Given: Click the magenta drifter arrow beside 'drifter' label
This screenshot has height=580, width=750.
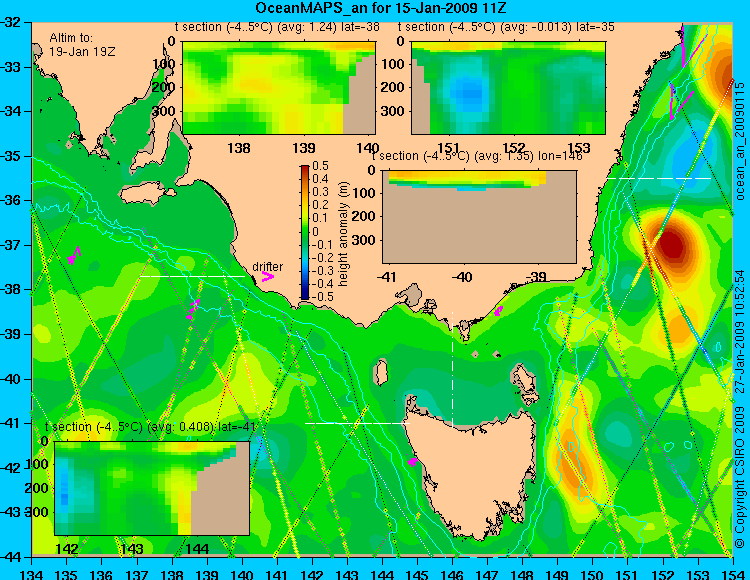Looking at the screenshot, I should pos(268,277).
